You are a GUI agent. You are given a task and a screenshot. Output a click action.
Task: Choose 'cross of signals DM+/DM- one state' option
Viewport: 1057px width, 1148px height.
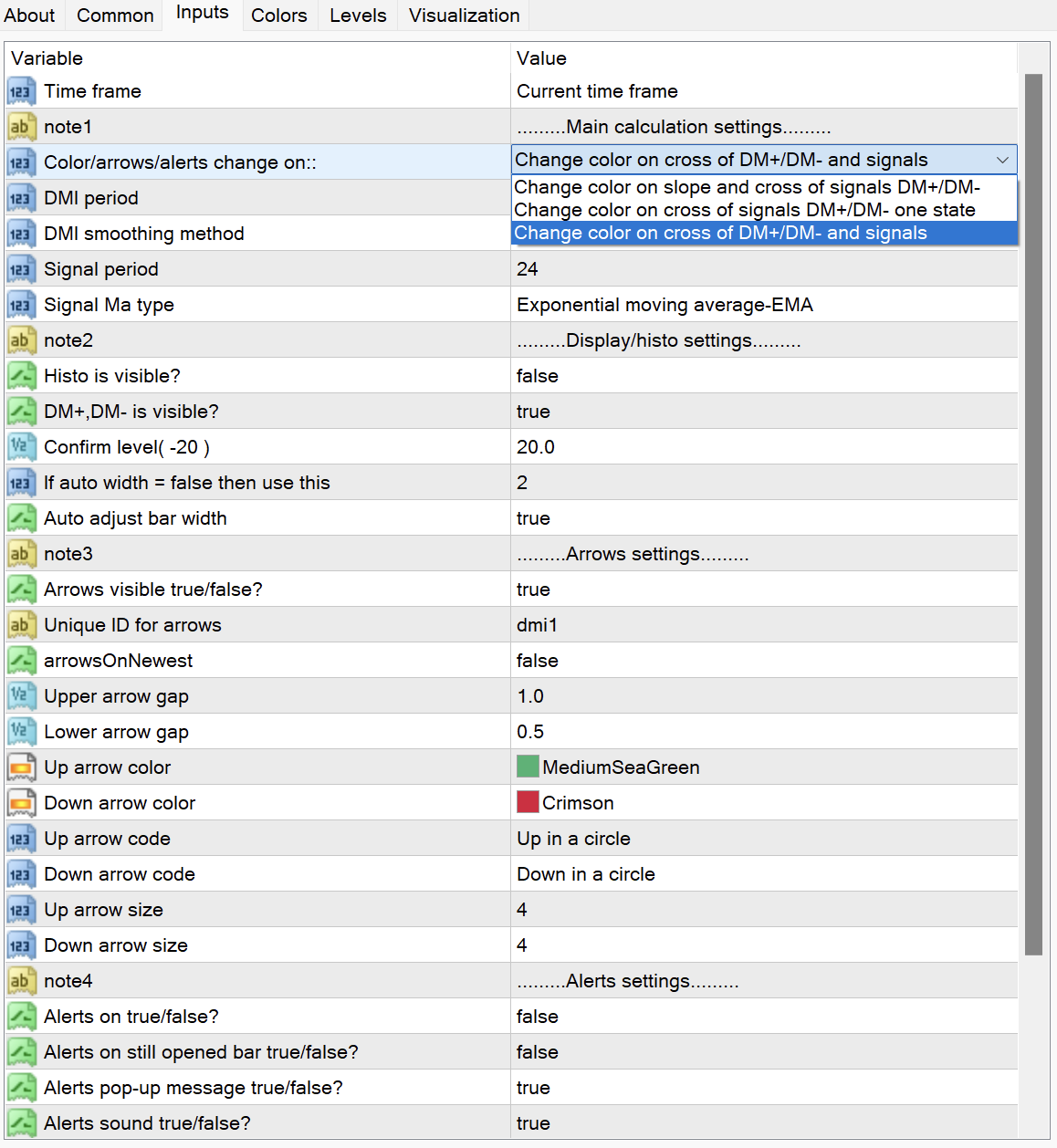745,210
